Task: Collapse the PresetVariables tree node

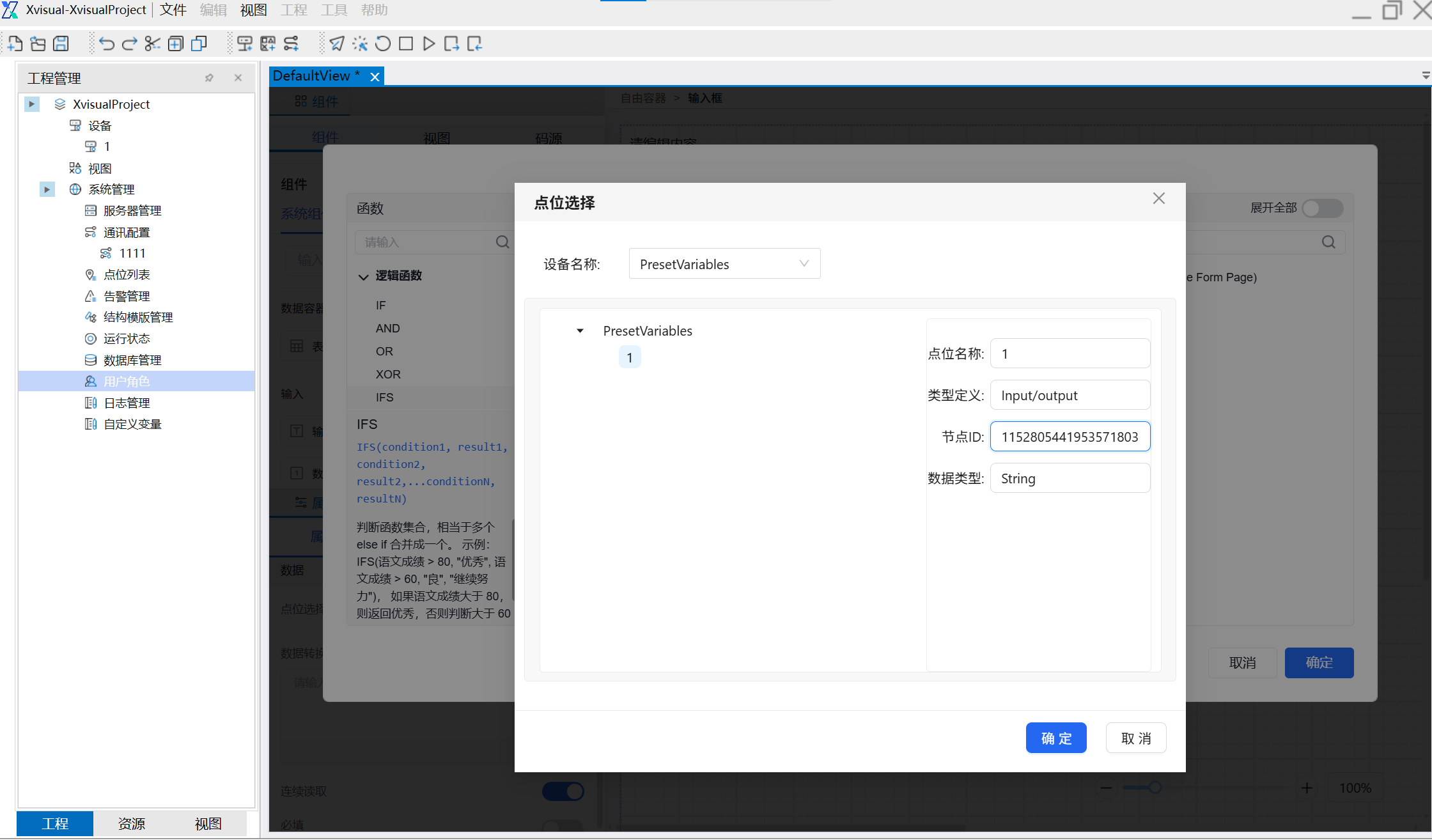Action: point(580,331)
